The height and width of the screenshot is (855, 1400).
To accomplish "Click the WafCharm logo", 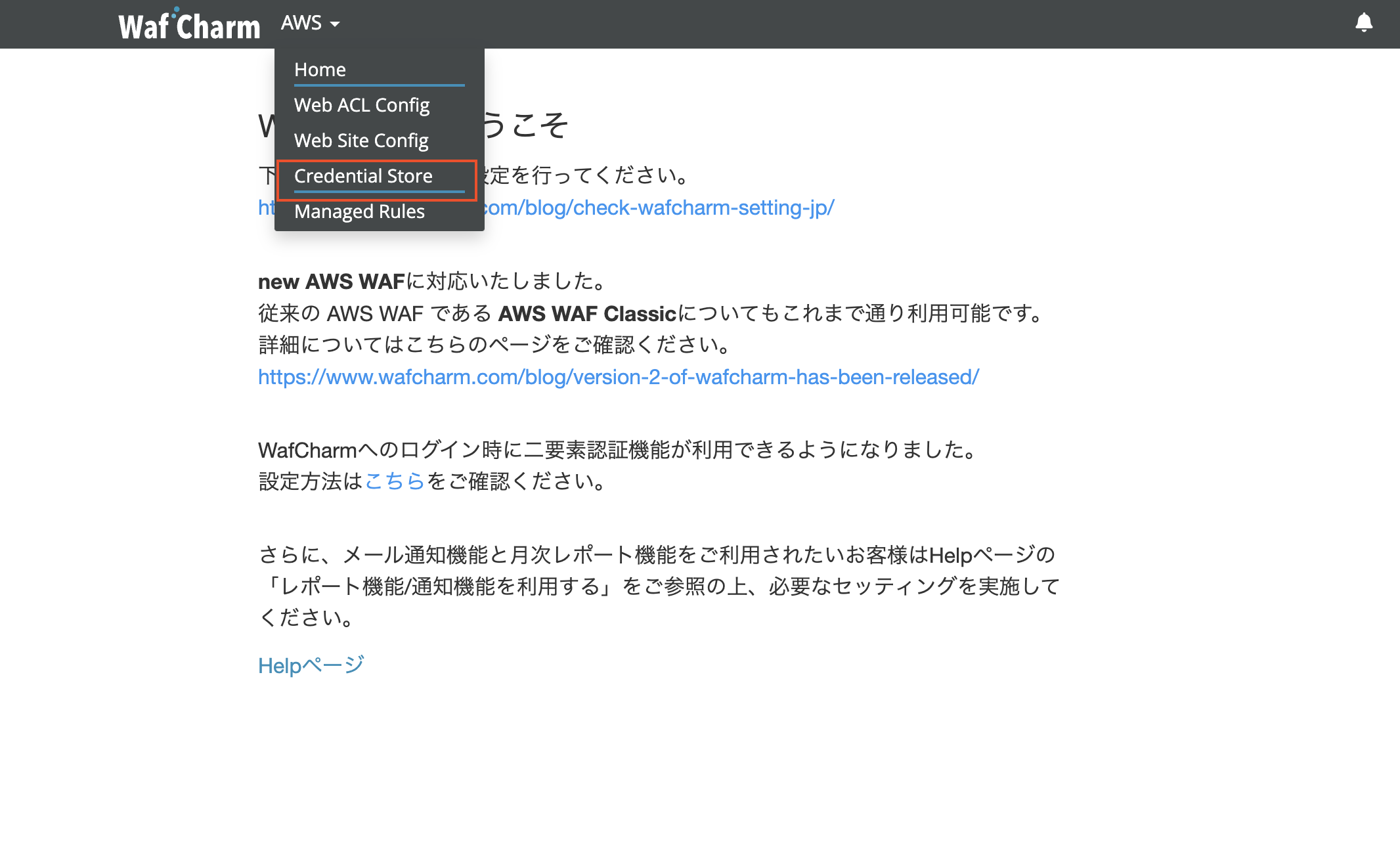I will coord(189,24).
